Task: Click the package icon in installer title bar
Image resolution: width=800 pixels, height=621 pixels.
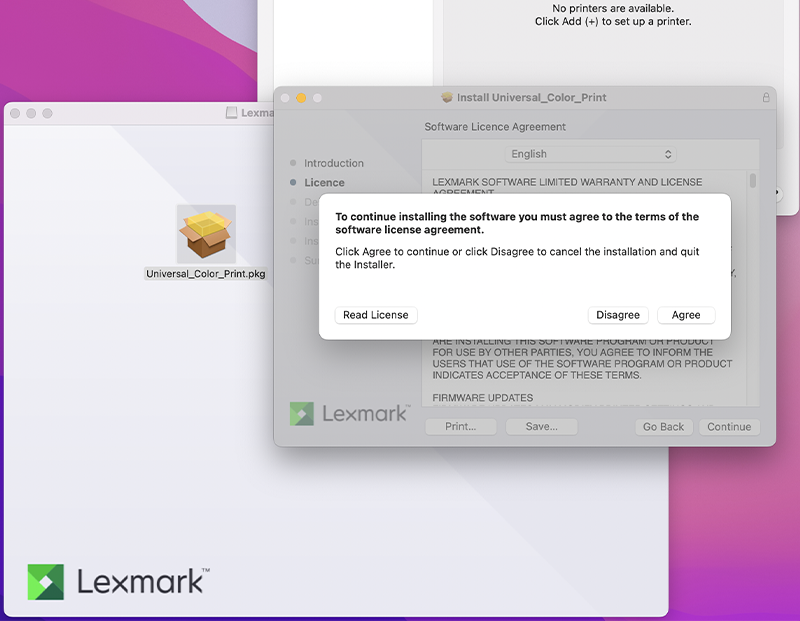Action: point(447,97)
